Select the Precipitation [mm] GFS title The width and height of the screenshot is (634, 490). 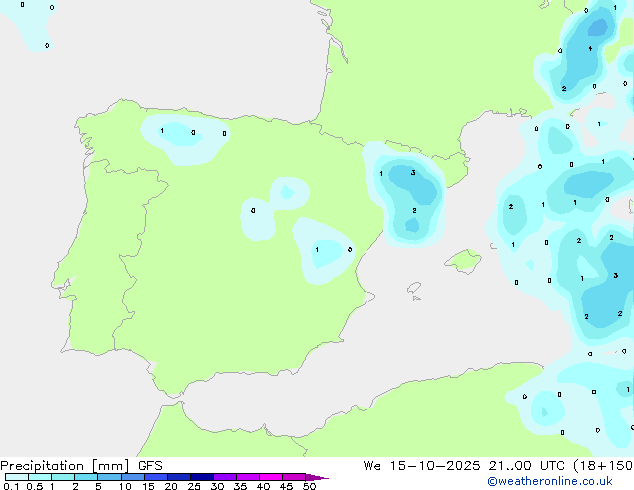[x=81, y=466]
